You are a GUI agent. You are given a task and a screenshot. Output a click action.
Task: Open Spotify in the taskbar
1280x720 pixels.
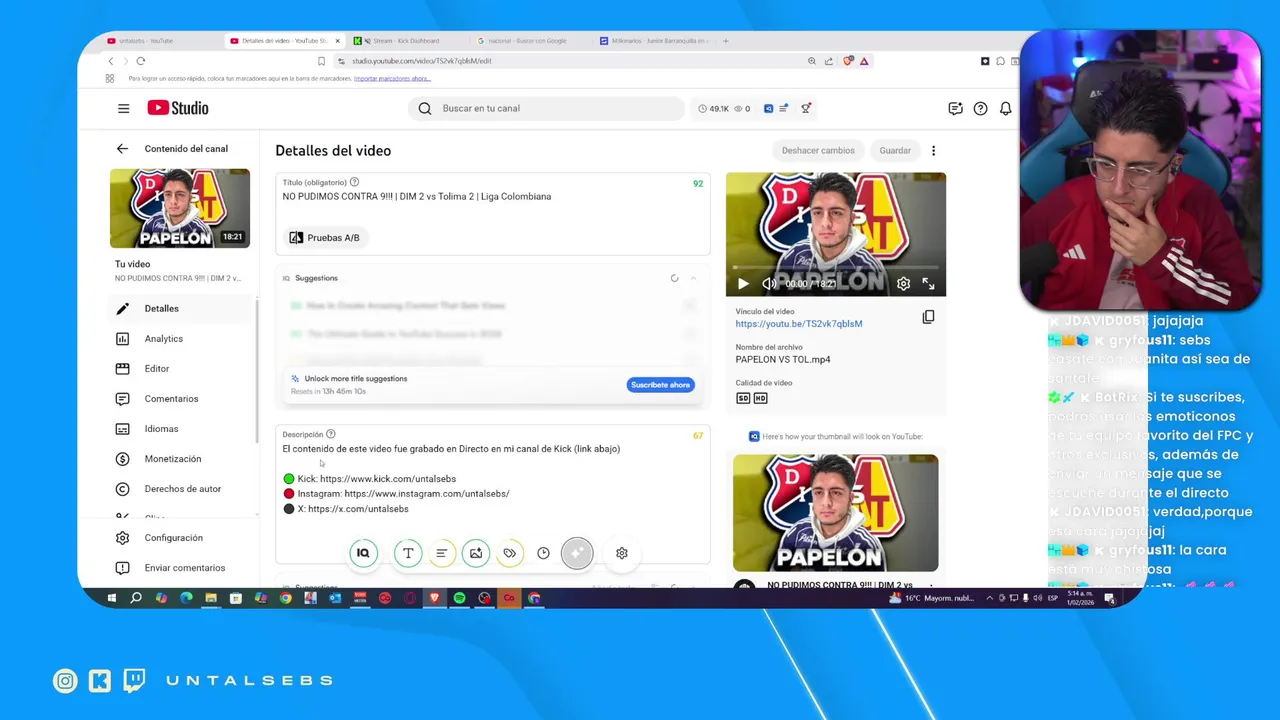tap(459, 598)
